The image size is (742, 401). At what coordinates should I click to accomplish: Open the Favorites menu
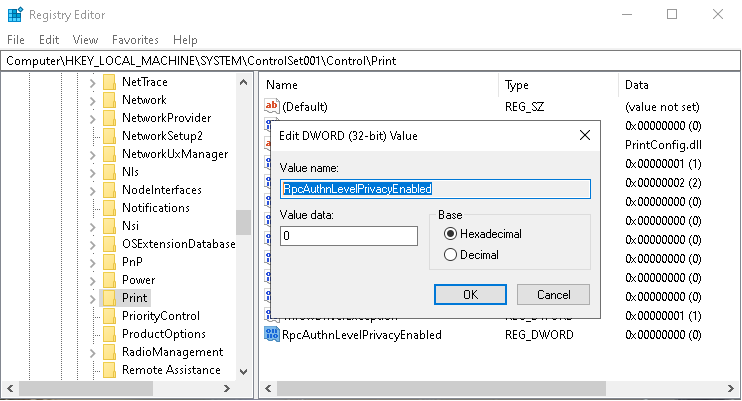[135, 40]
